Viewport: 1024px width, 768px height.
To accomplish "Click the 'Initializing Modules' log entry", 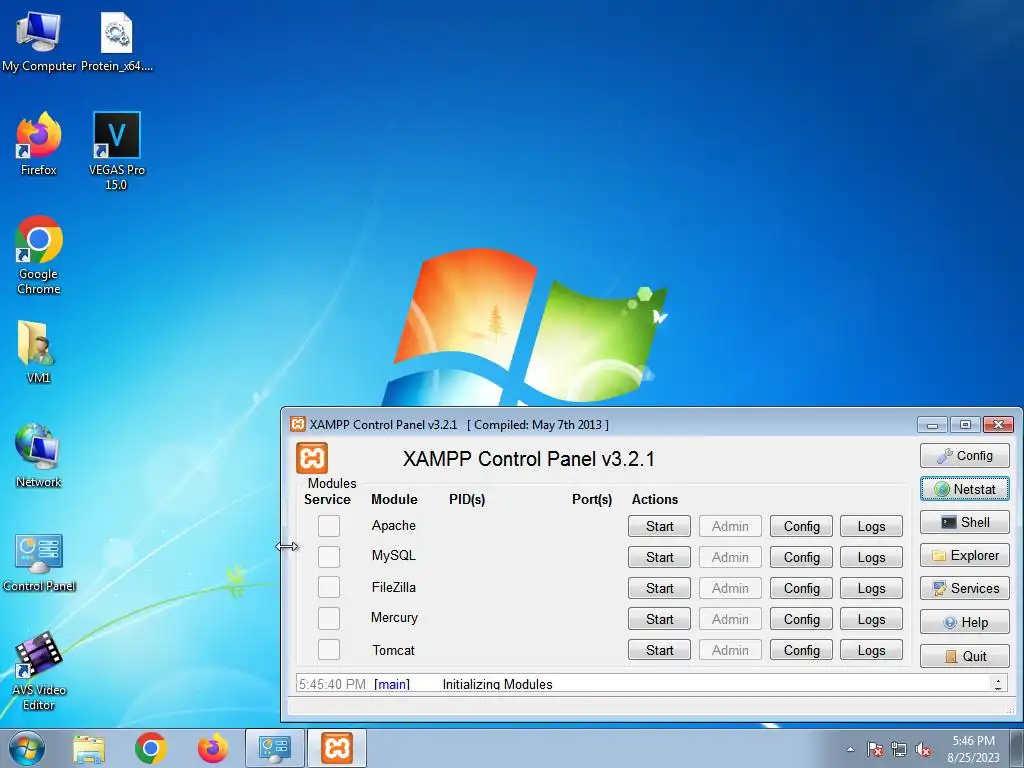I will [497, 684].
